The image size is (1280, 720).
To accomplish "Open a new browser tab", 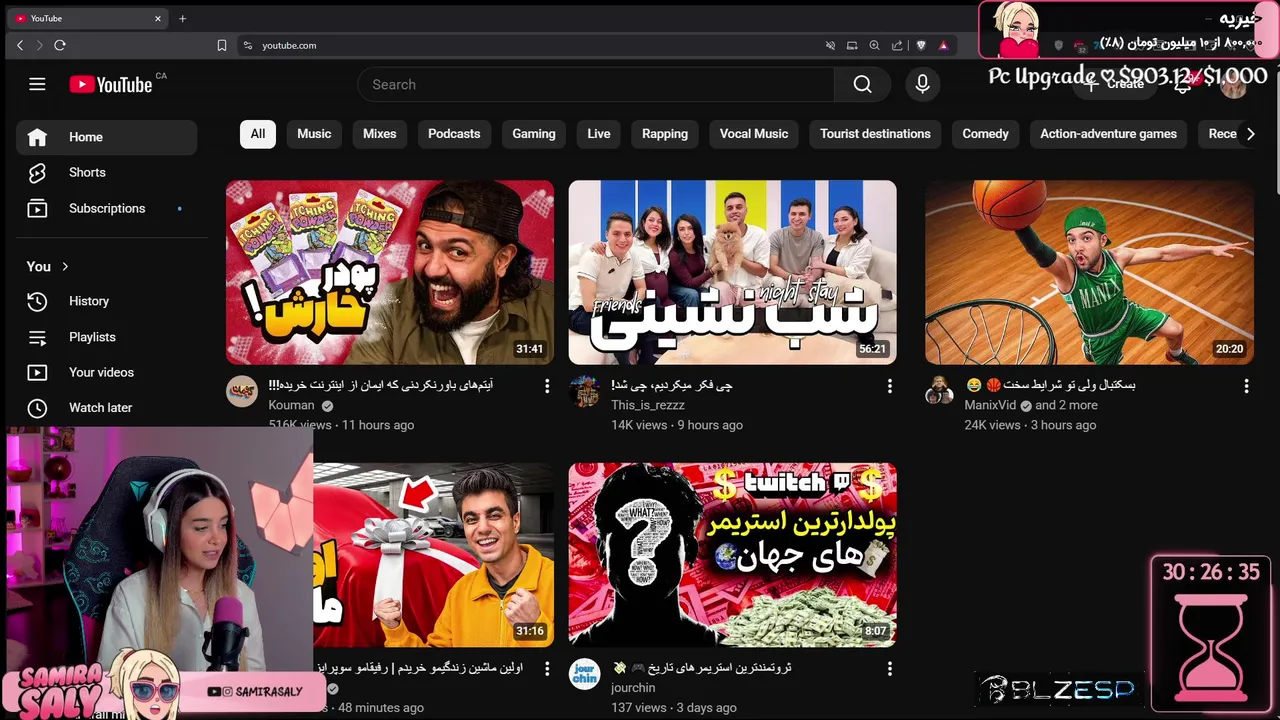I will pos(182,18).
